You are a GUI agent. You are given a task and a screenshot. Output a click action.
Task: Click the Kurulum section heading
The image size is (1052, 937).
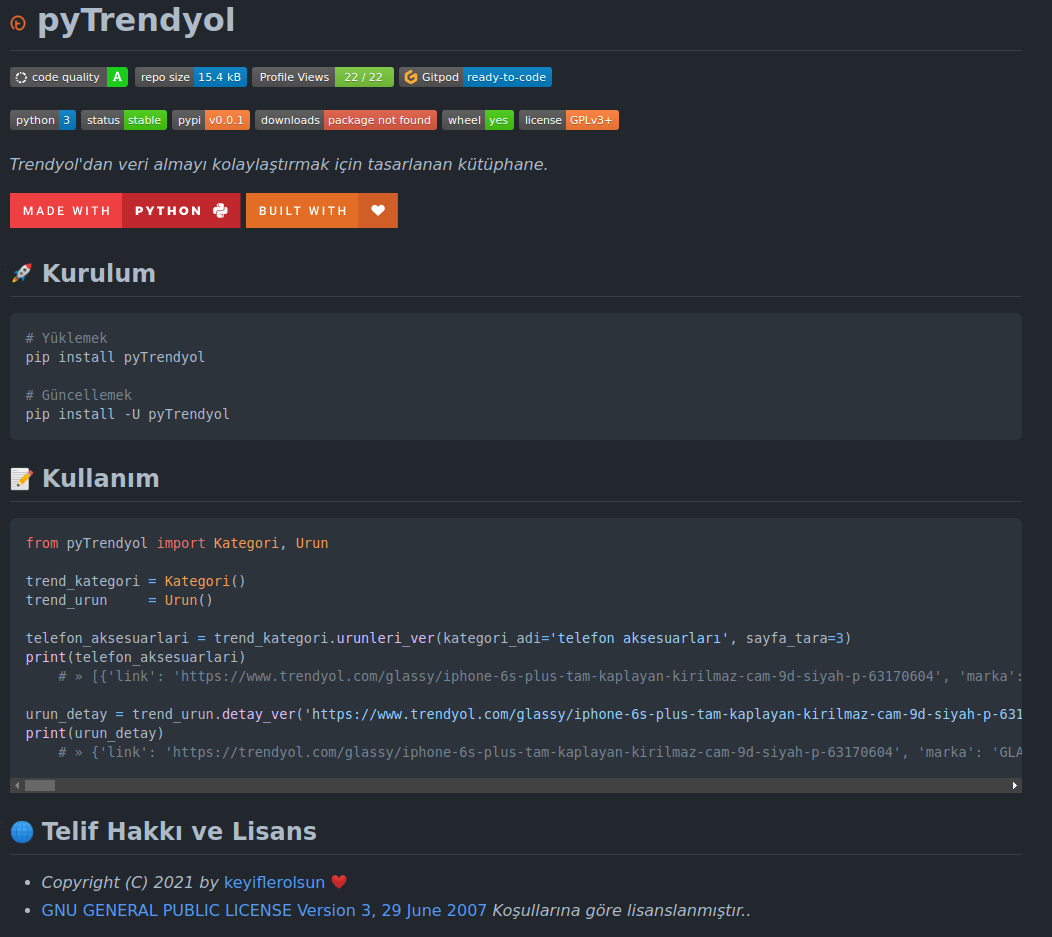click(99, 273)
